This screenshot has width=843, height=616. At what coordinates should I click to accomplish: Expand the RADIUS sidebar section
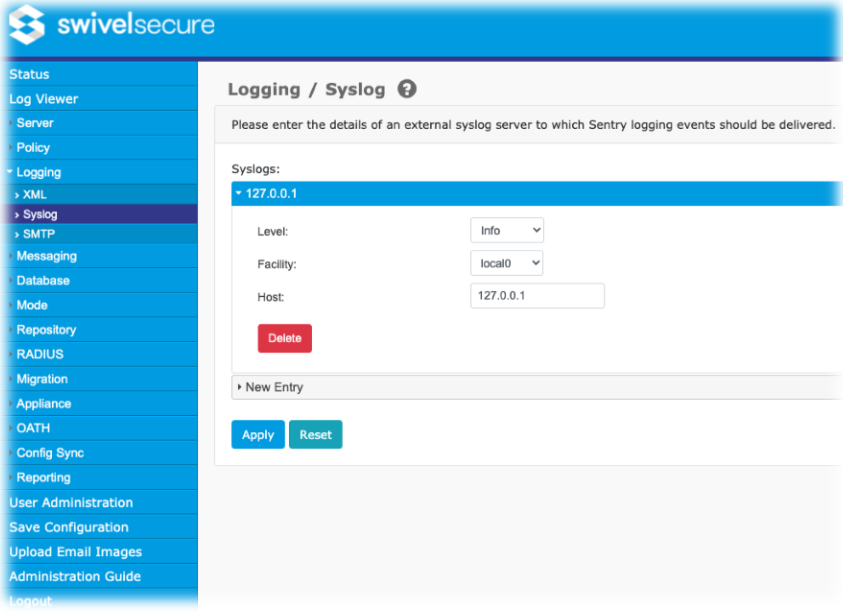pyautogui.click(x=40, y=354)
